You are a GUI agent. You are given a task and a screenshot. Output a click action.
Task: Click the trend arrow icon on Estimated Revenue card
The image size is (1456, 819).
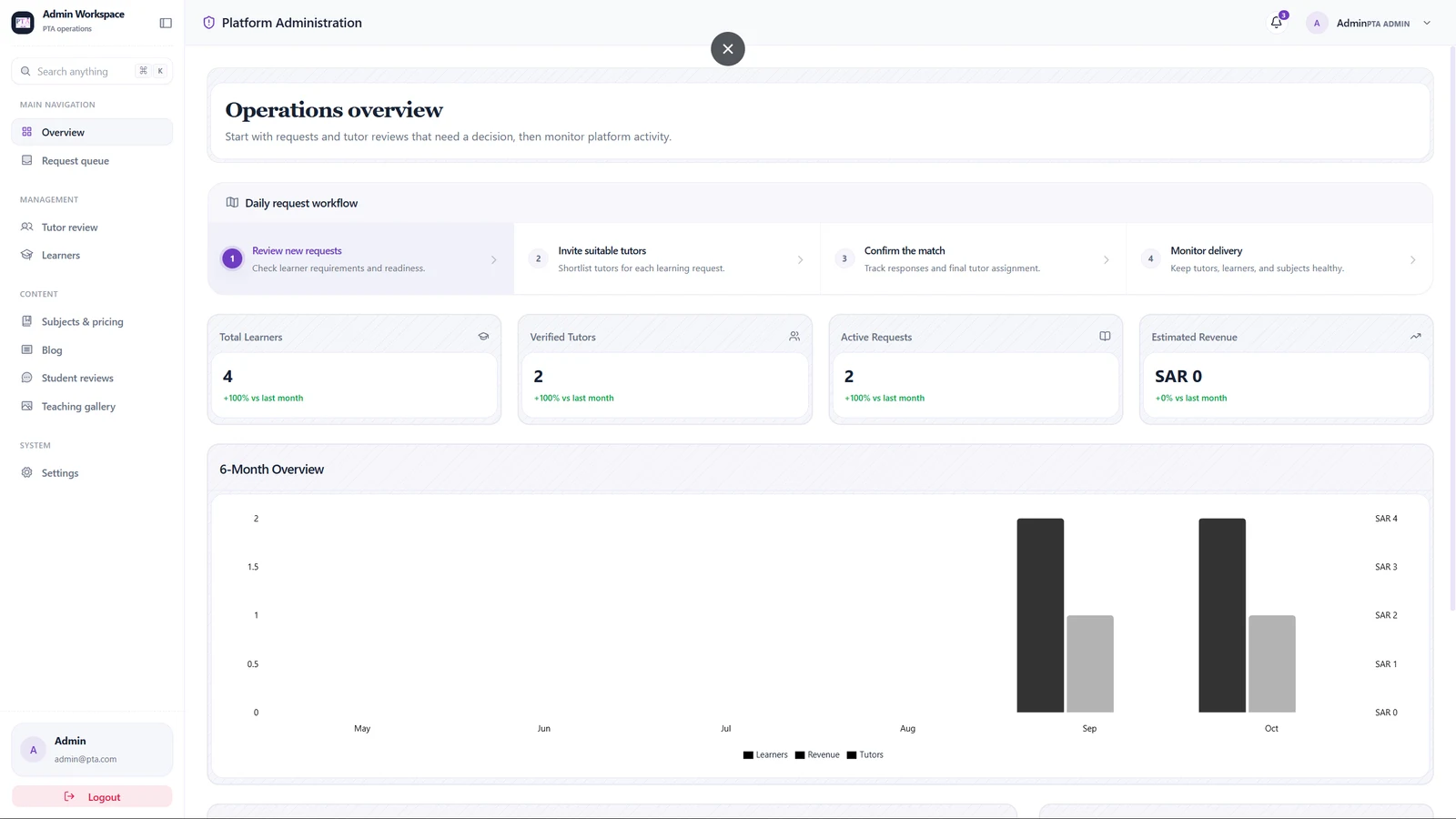(1416, 337)
